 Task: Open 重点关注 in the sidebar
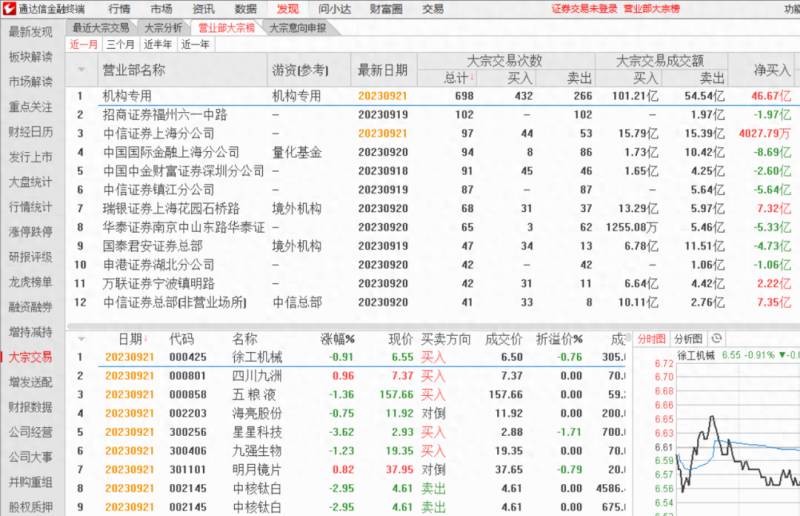[31, 107]
